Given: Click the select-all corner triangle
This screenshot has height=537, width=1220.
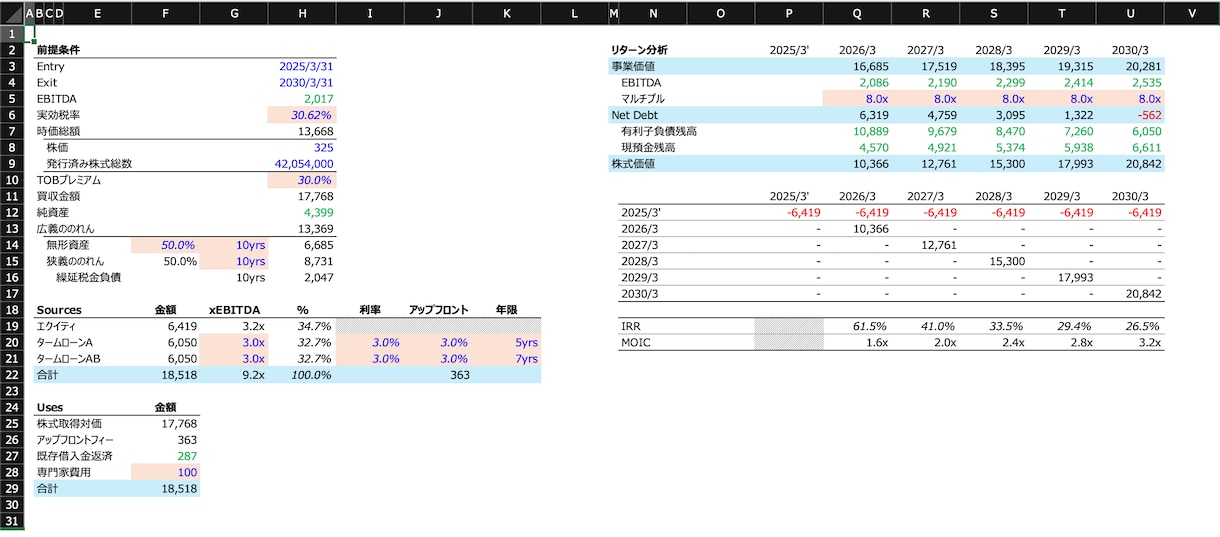Looking at the screenshot, I should point(12,14).
